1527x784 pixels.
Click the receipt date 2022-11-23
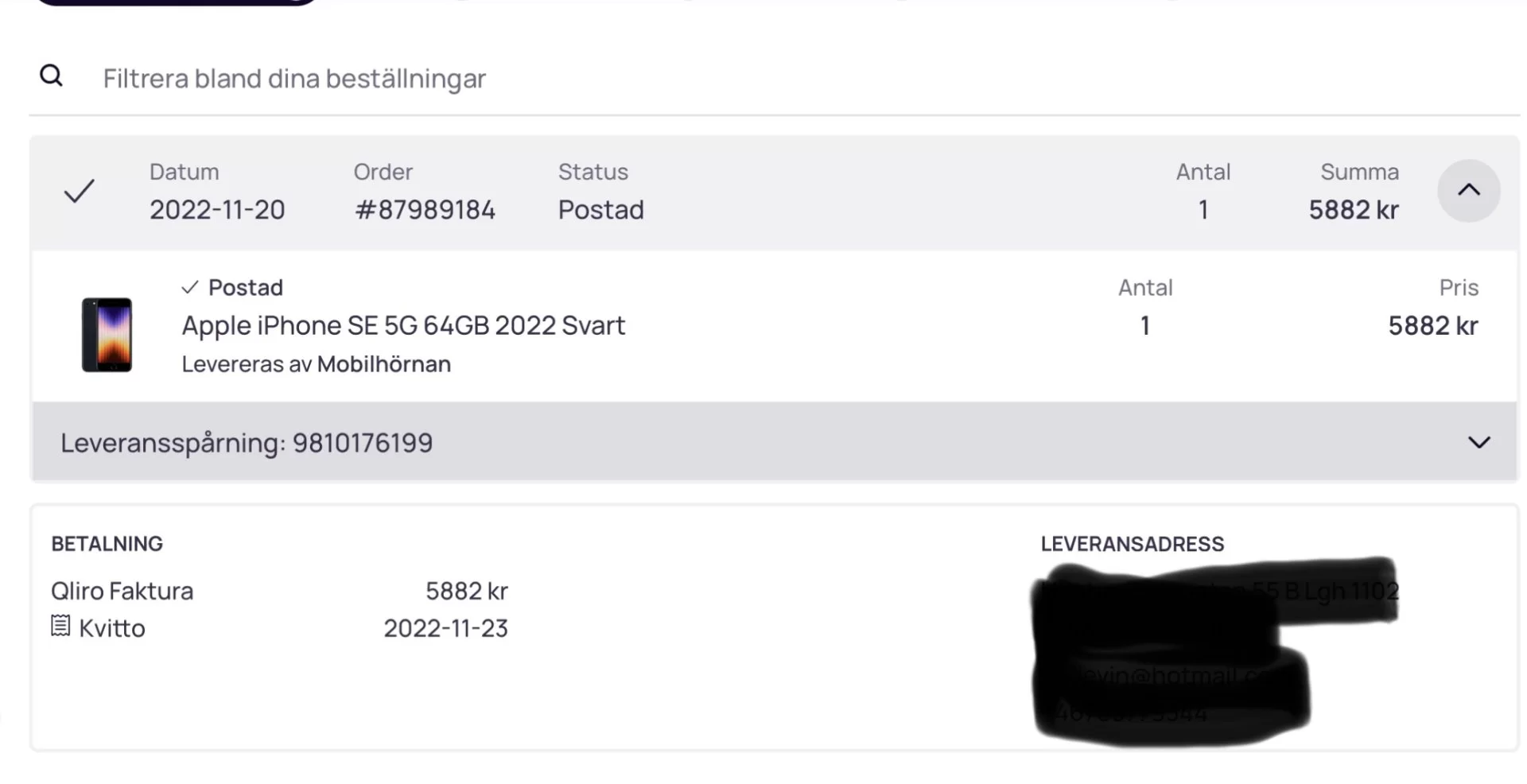pyautogui.click(x=445, y=629)
